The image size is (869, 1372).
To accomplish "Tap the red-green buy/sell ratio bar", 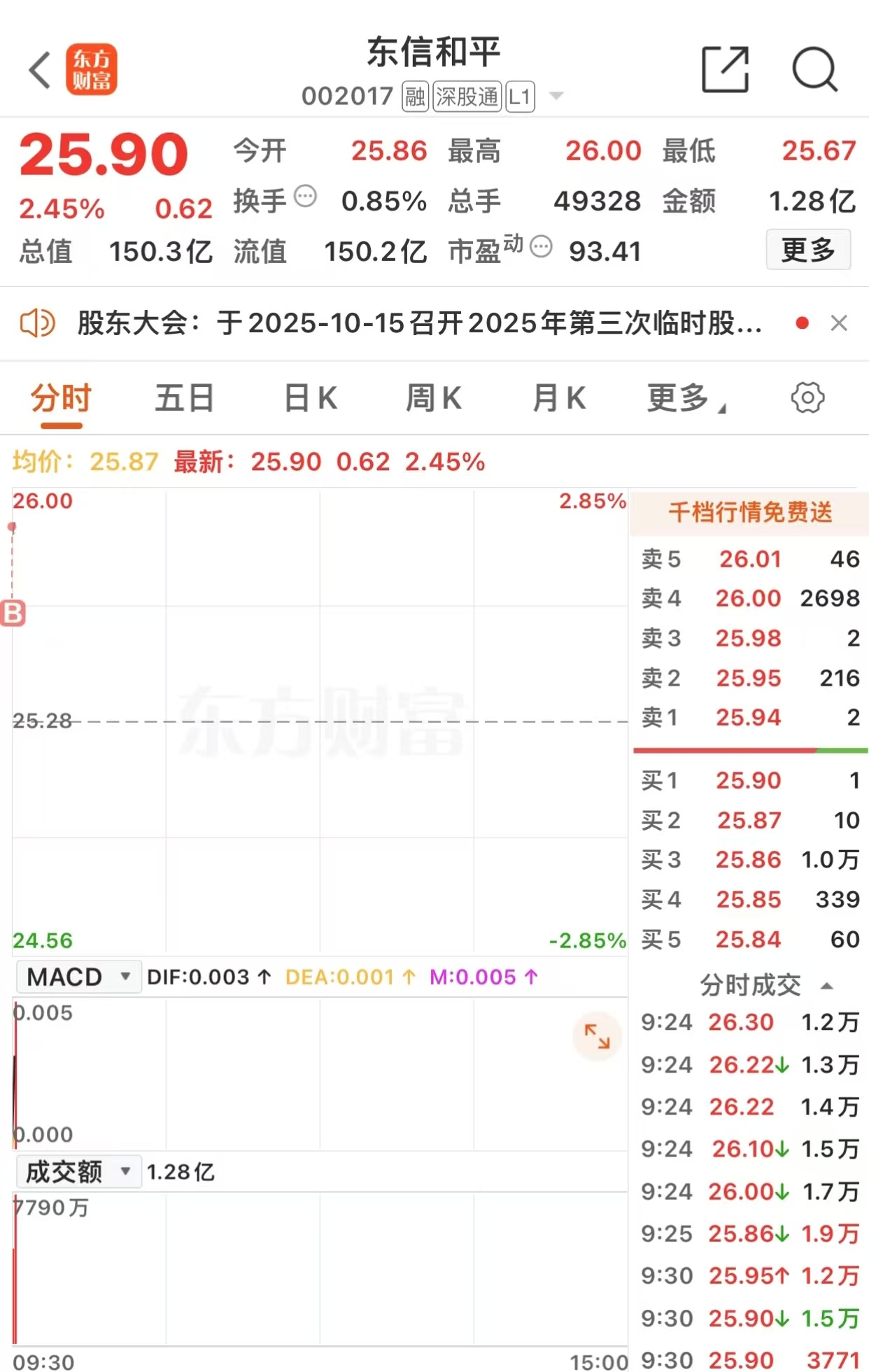I will coord(750,750).
